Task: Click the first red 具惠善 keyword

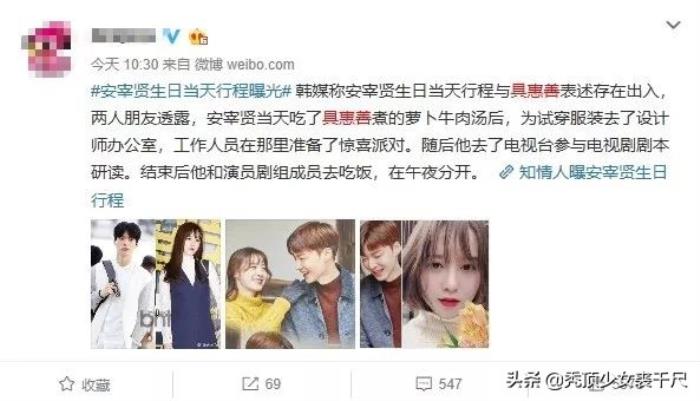Action: click(x=535, y=91)
